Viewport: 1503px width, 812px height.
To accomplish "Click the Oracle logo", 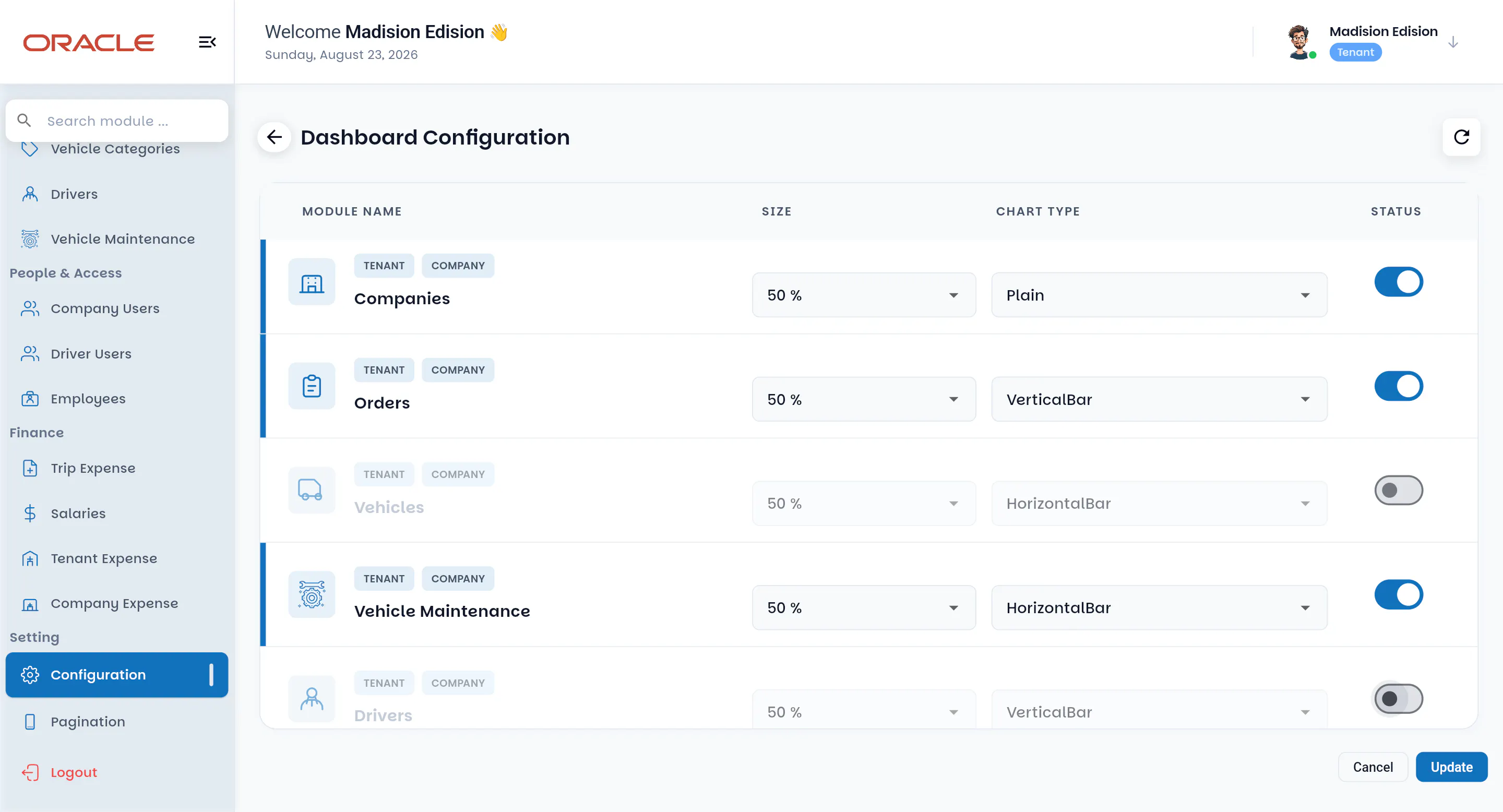I will point(89,43).
